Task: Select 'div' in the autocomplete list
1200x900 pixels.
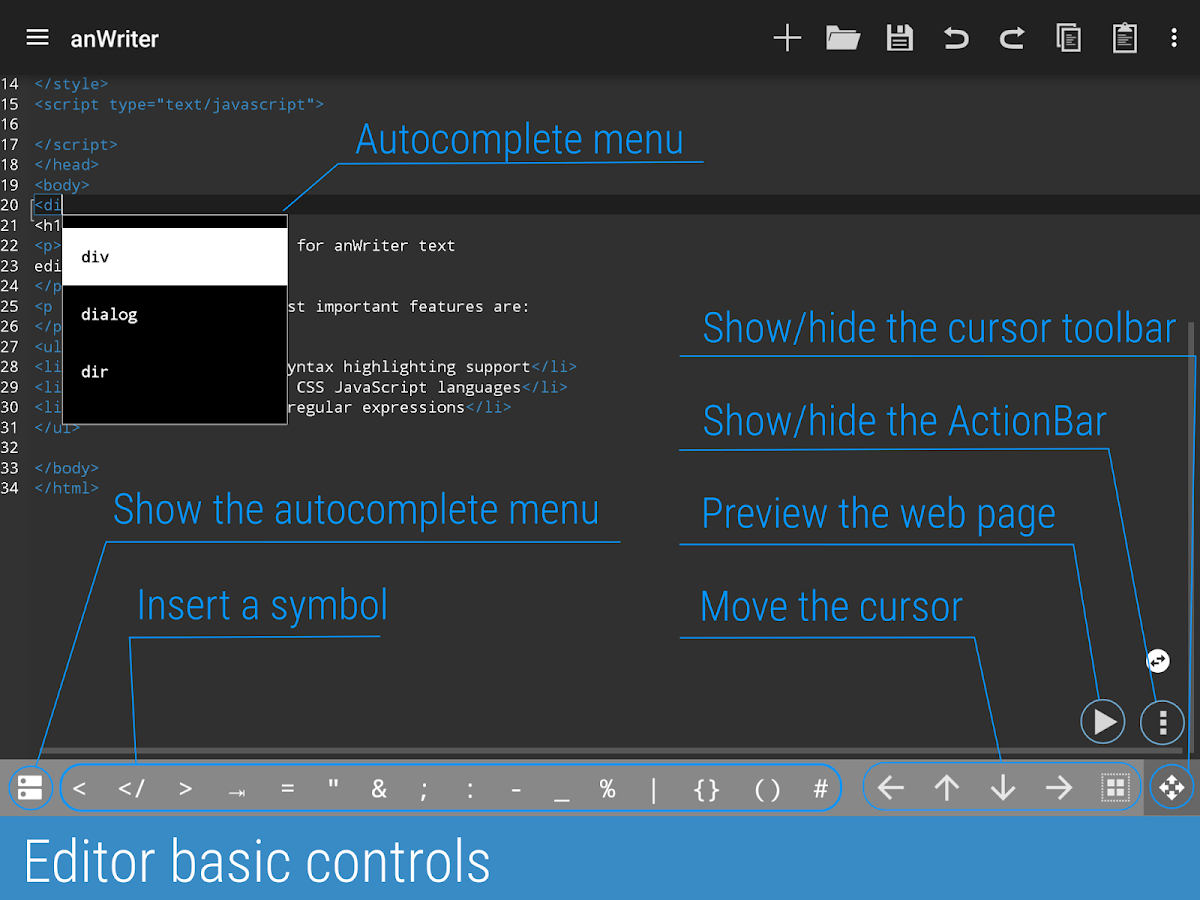Action: [175, 257]
